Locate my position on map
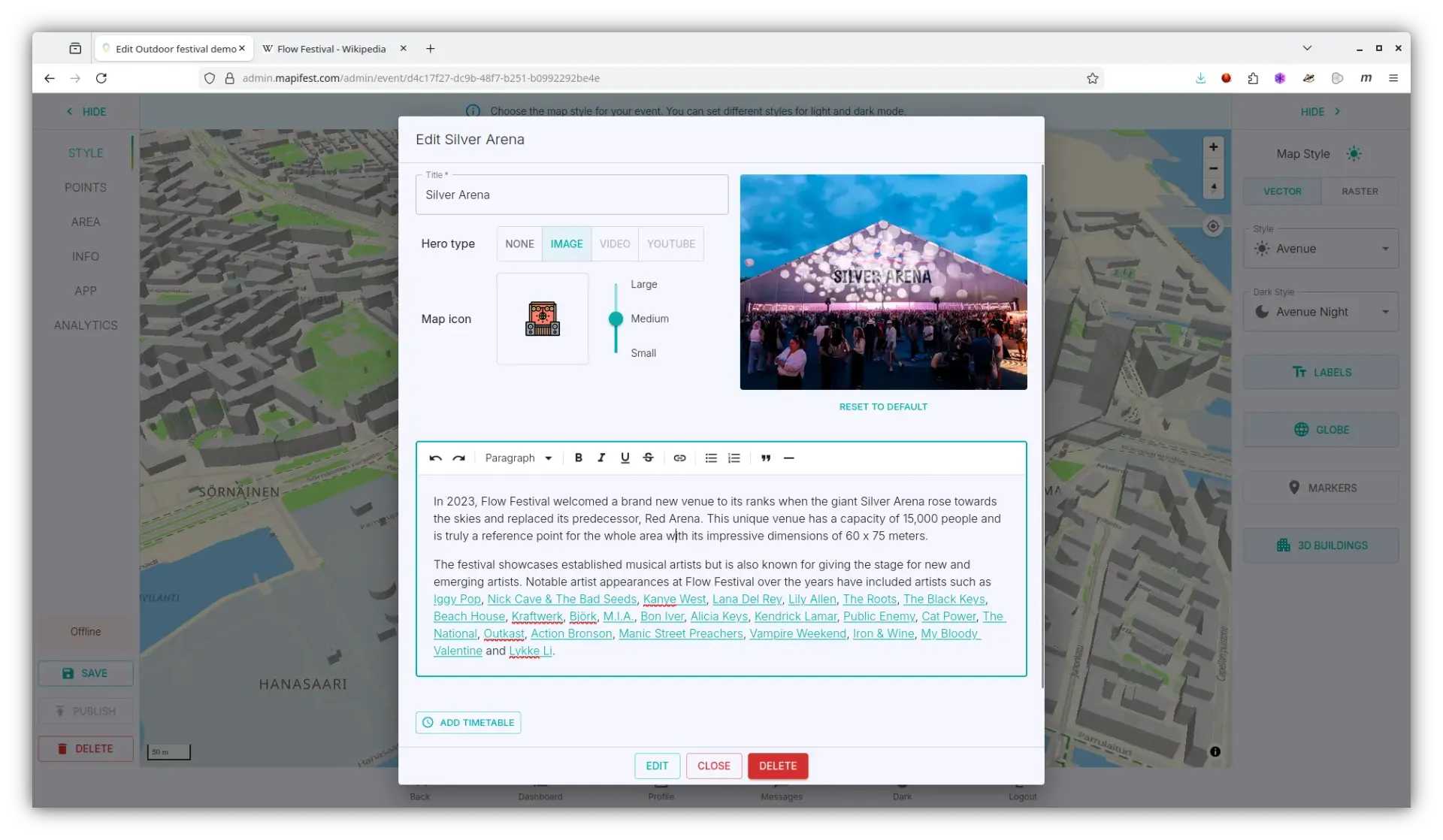This screenshot has width=1443, height=840. 1213,226
